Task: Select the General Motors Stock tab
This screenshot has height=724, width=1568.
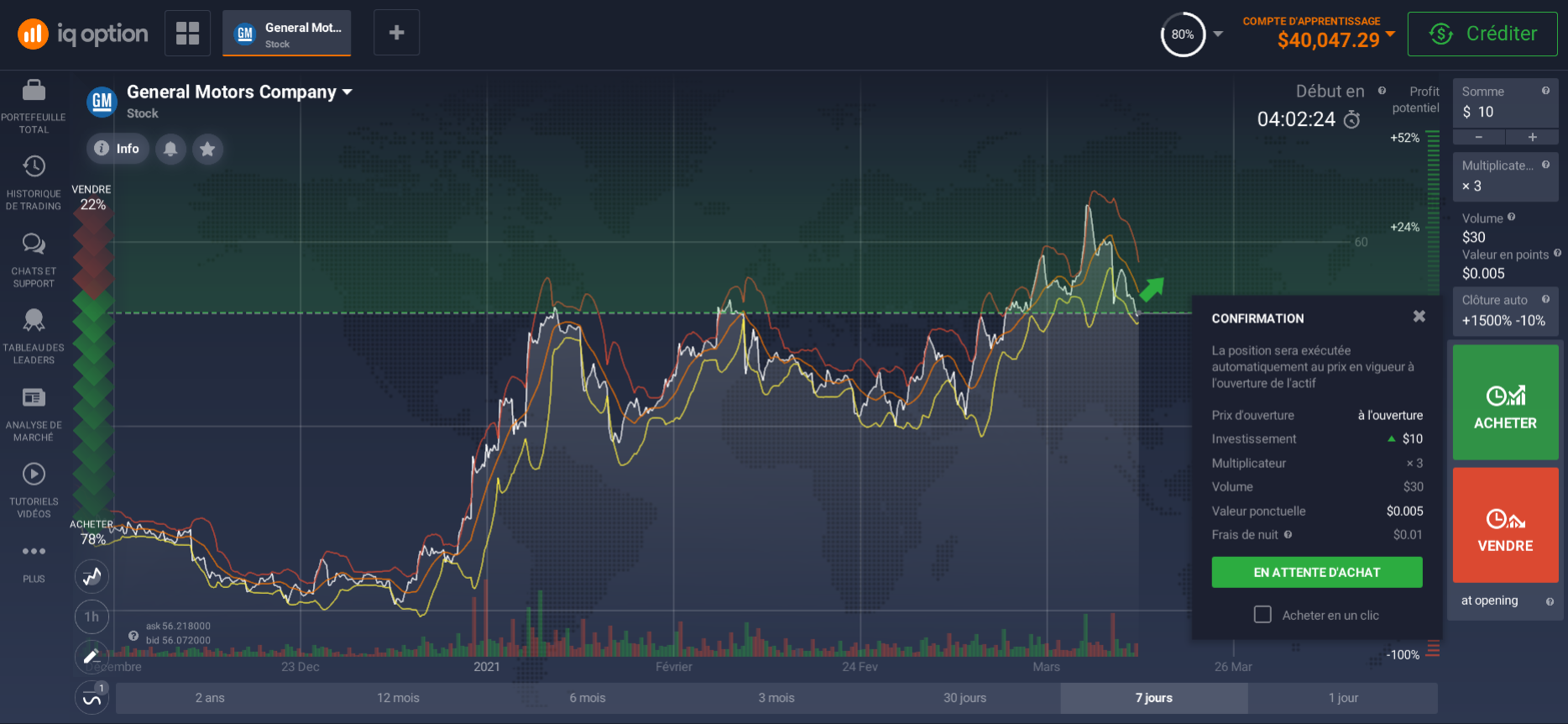Action: coord(287,34)
